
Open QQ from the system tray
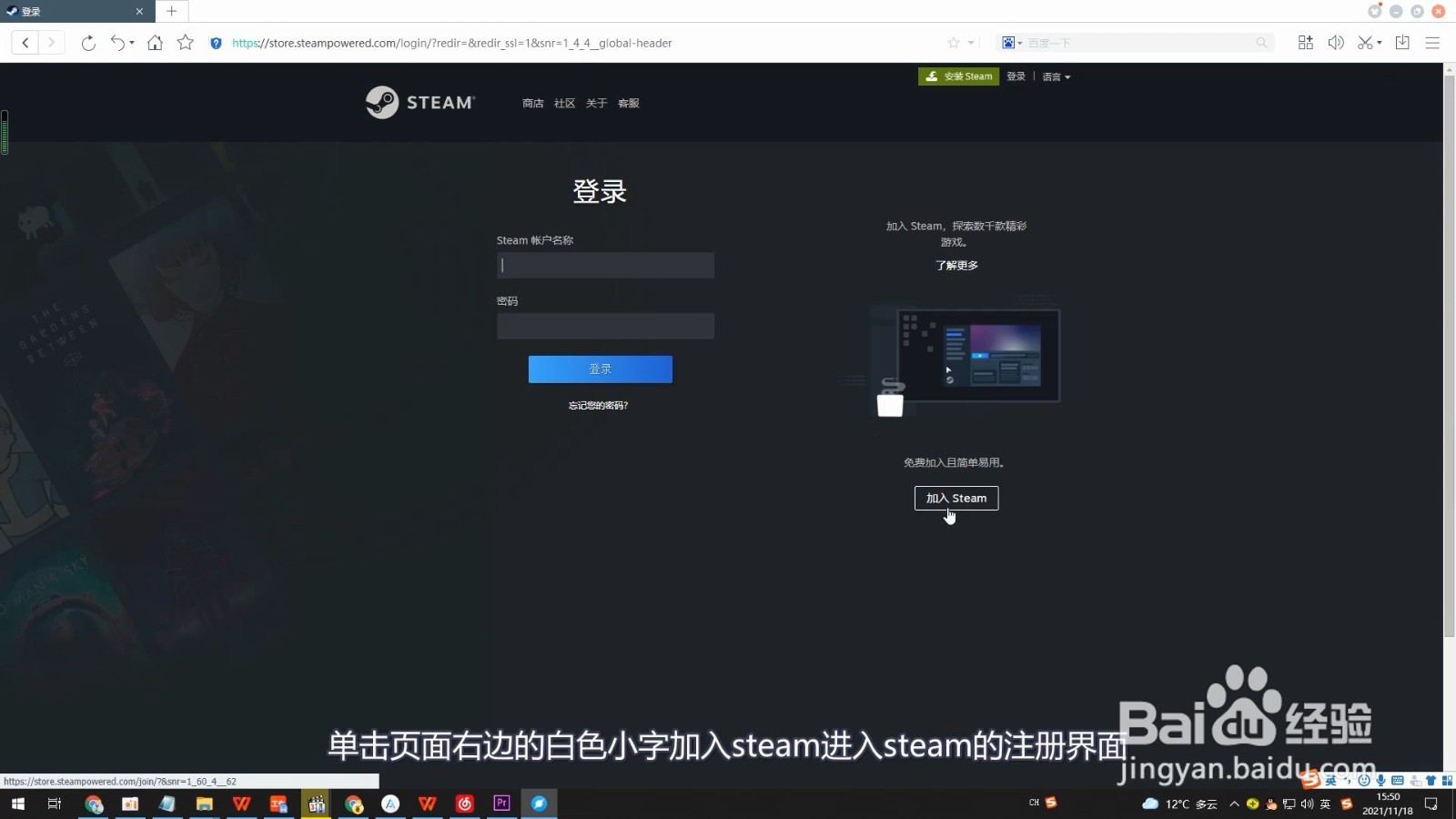1270,804
